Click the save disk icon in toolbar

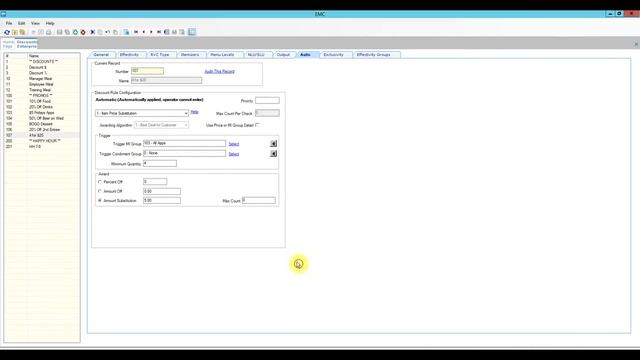click(x=60, y=32)
